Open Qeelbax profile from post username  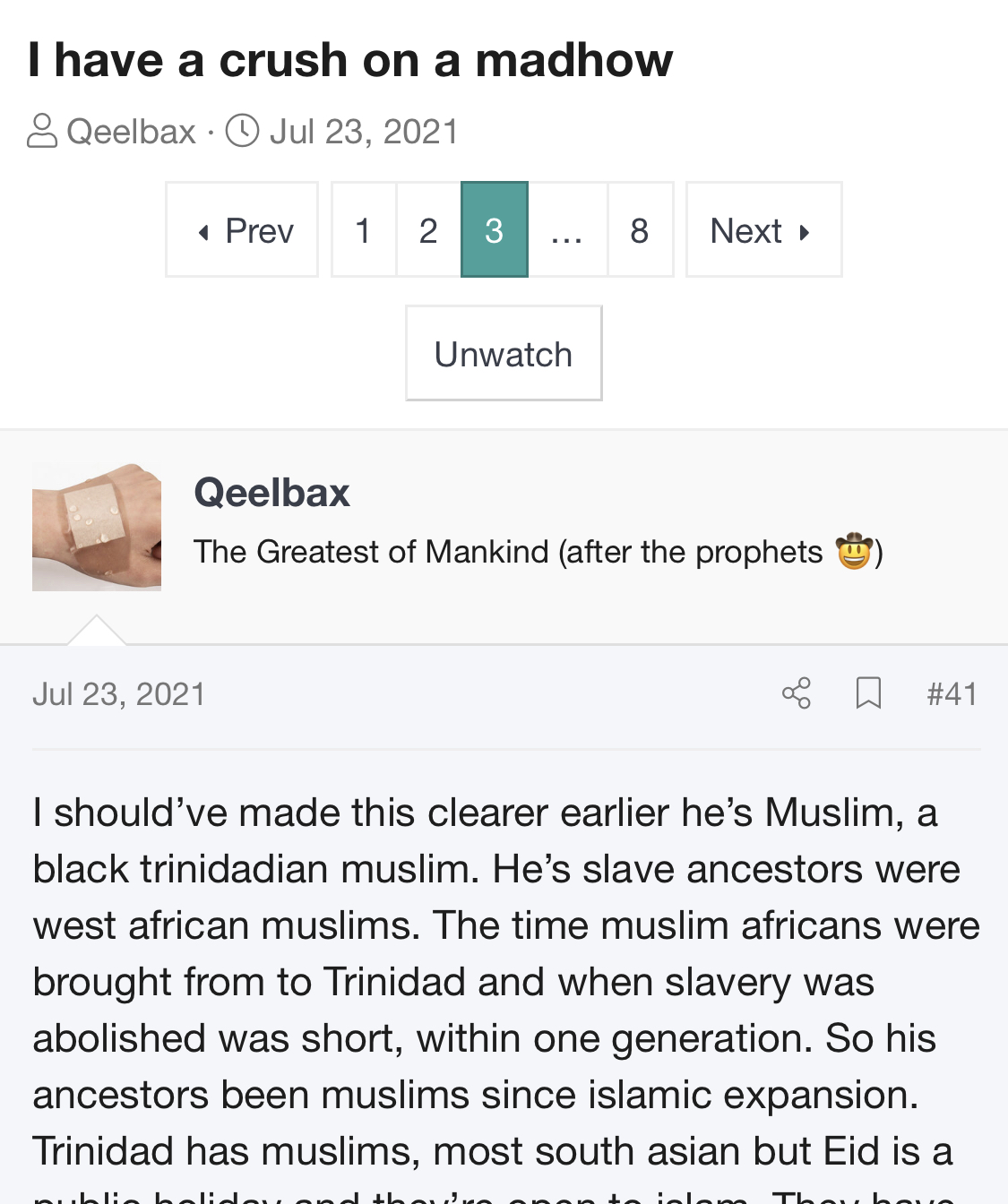[x=271, y=493]
